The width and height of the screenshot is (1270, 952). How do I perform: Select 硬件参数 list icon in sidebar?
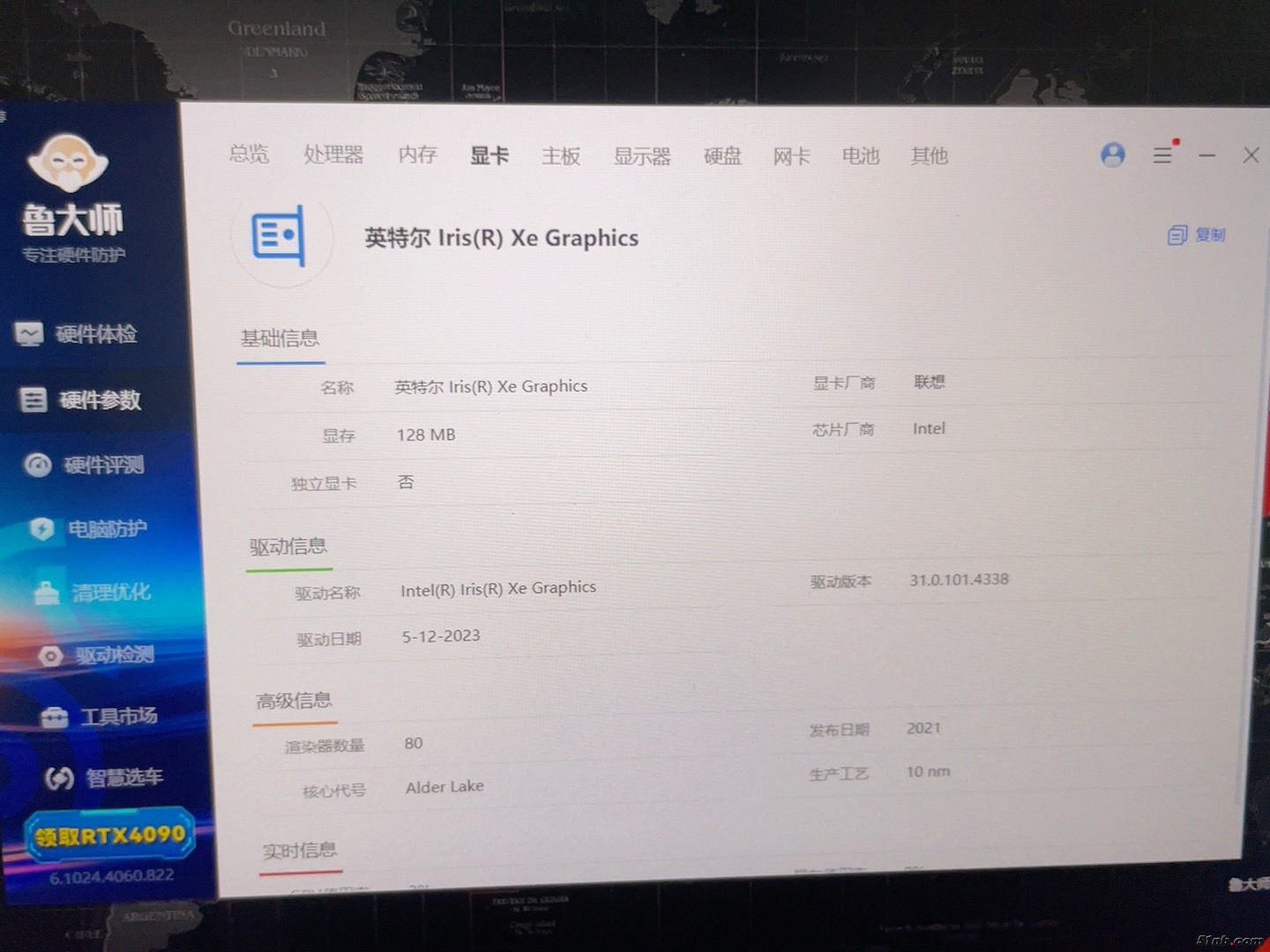pos(34,399)
